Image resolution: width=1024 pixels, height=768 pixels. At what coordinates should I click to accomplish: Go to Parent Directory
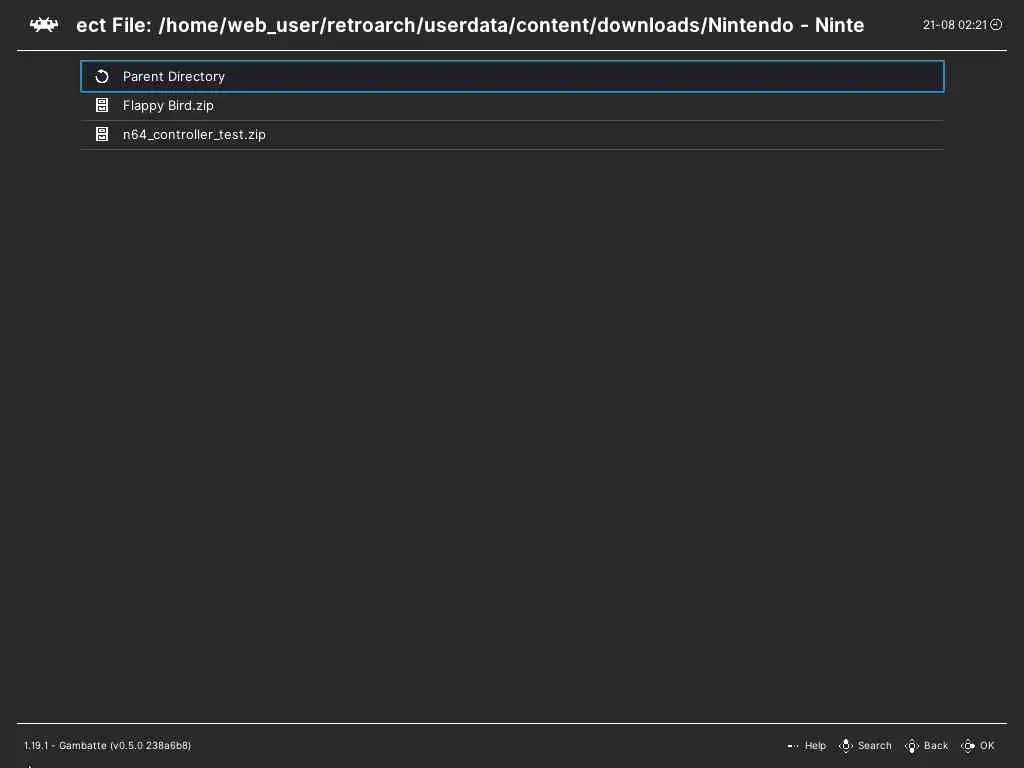512,76
